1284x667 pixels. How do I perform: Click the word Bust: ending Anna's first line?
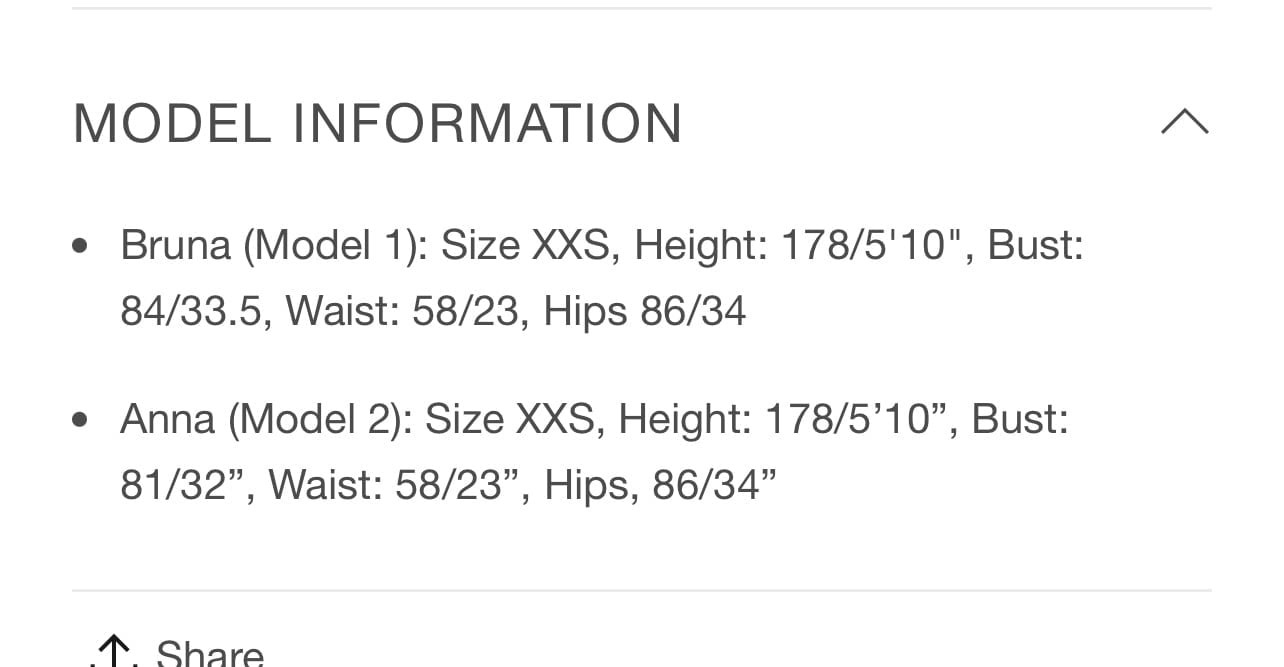(x=1020, y=419)
